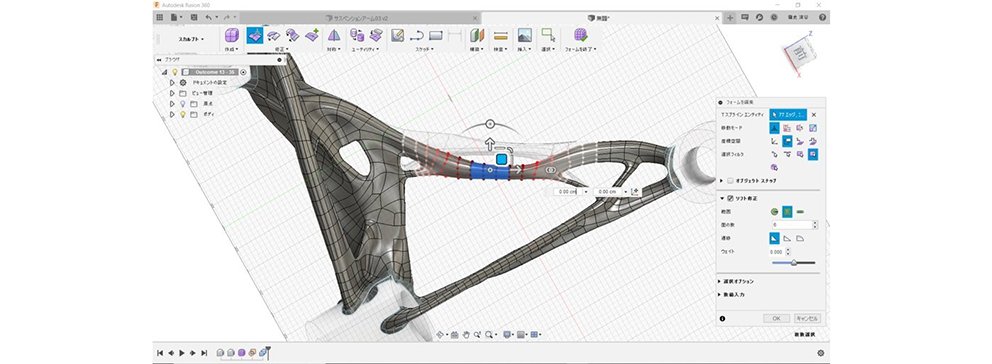This screenshot has width=992, height=364.
Task: Open the Sculpt workspace dropdown
Action: [190, 39]
